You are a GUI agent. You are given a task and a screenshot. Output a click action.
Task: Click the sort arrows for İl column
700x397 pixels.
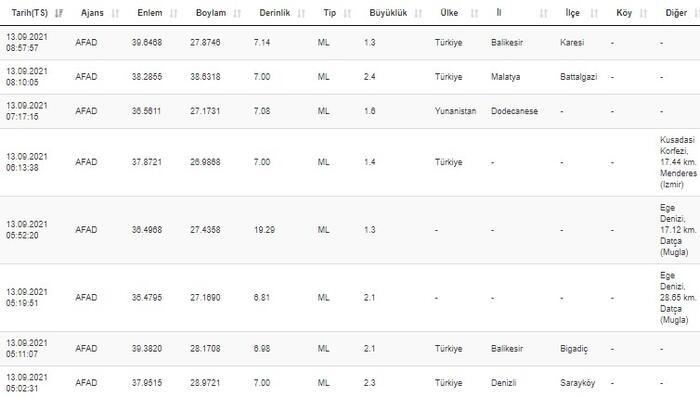(543, 13)
